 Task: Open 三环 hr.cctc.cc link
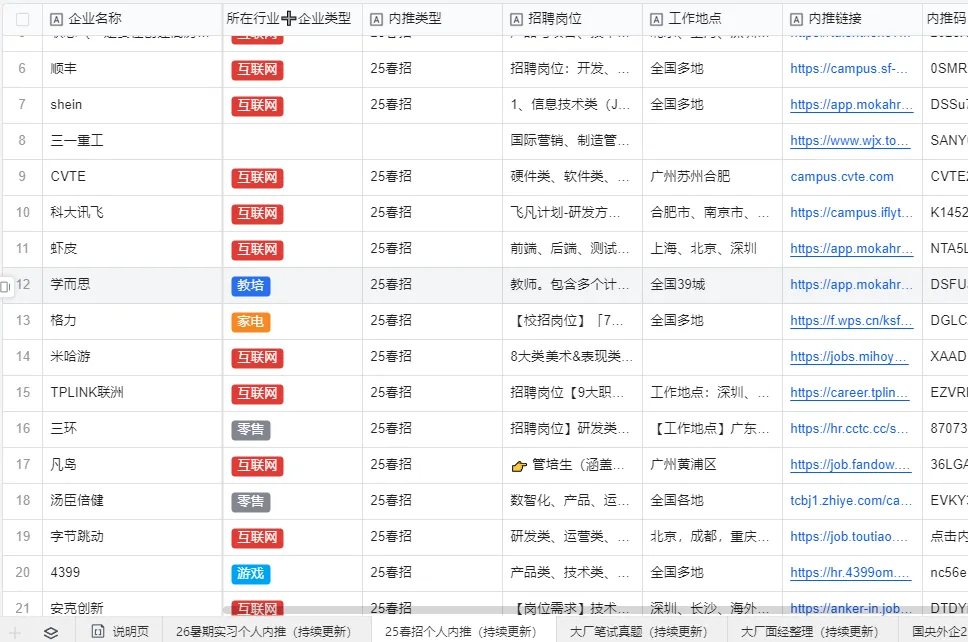(x=849, y=428)
